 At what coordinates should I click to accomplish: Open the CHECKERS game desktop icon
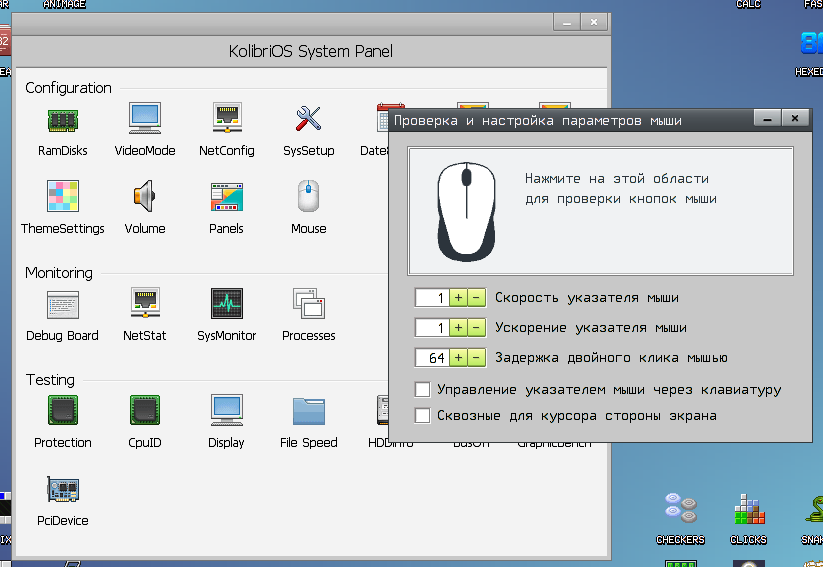coord(680,509)
